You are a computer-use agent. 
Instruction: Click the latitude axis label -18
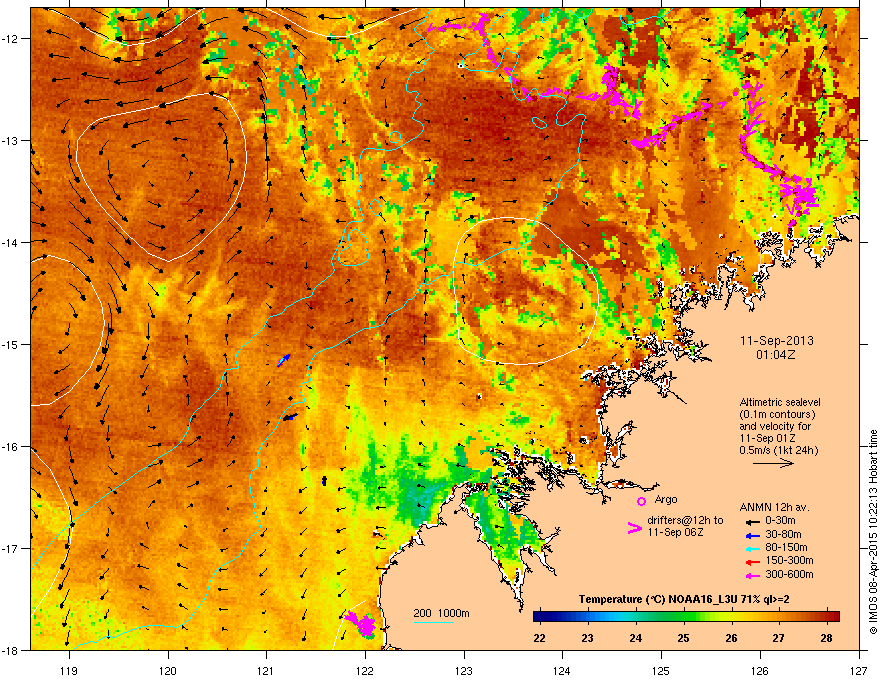pyautogui.click(x=10, y=650)
